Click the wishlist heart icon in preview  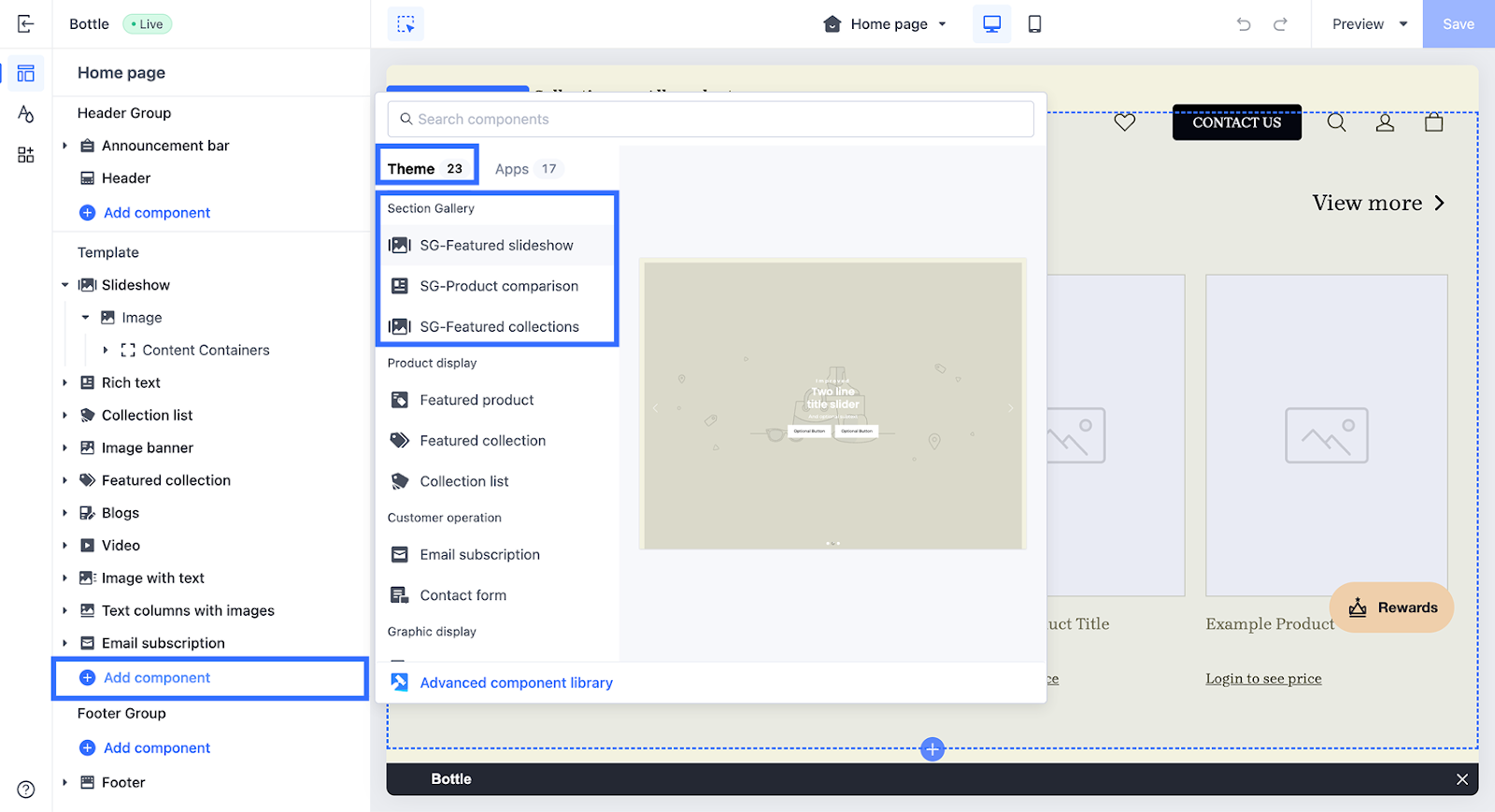[x=1125, y=122]
